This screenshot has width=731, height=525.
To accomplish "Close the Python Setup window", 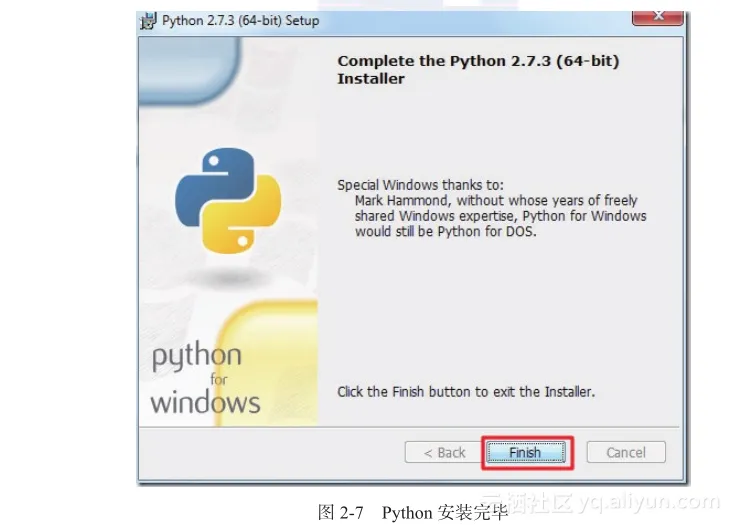I will (x=658, y=17).
